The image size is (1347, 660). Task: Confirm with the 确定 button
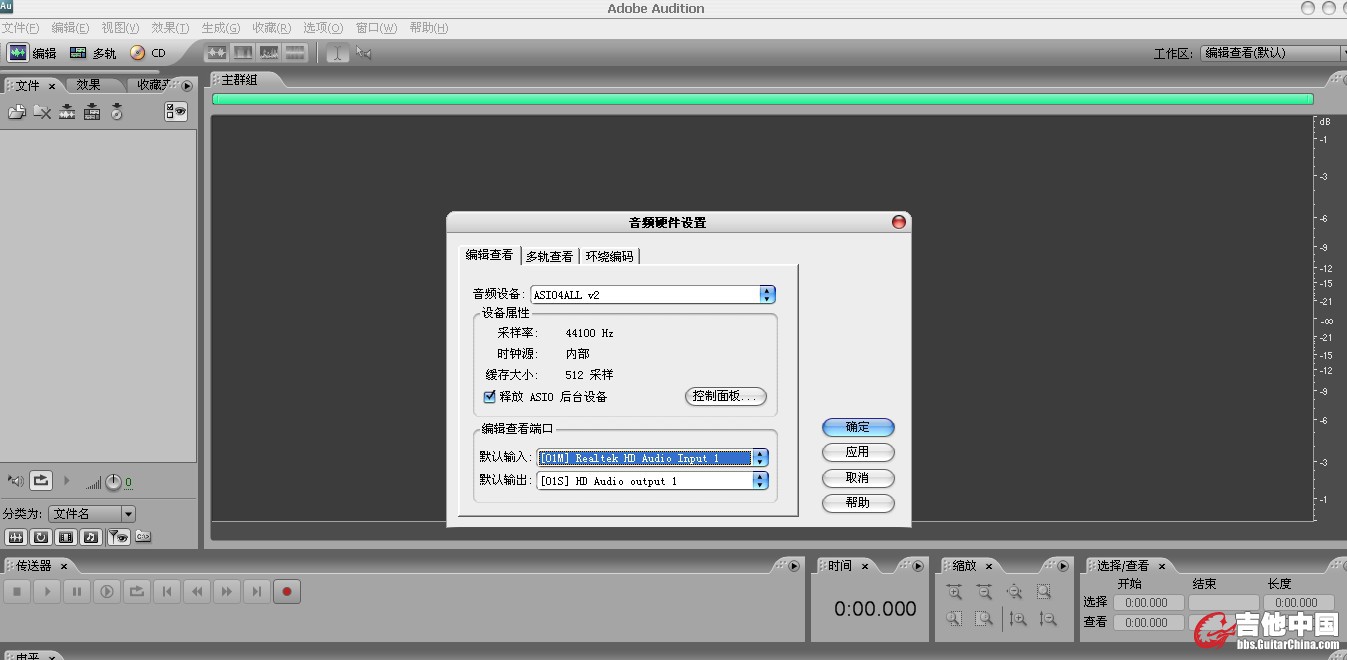coord(858,427)
